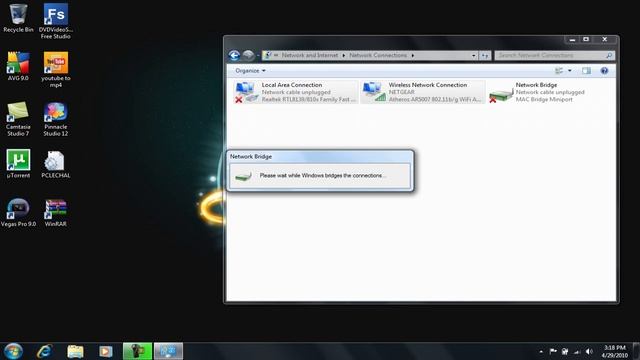The width and height of the screenshot is (640, 360).
Task: Click the Network and Internet breadcrumb
Action: pyautogui.click(x=310, y=56)
